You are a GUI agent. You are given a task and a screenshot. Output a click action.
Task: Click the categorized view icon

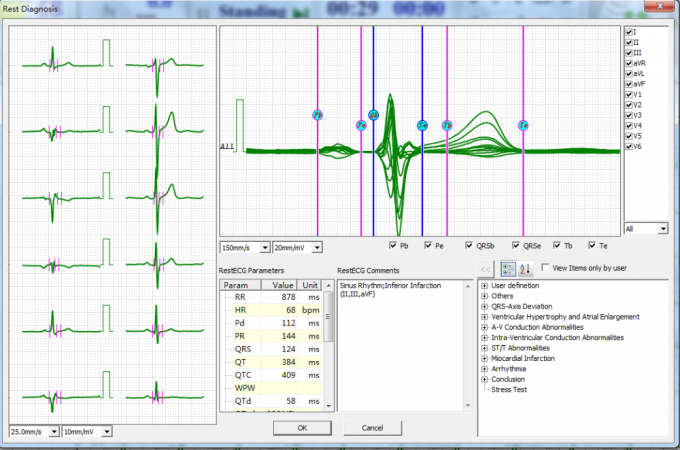pyautogui.click(x=508, y=269)
